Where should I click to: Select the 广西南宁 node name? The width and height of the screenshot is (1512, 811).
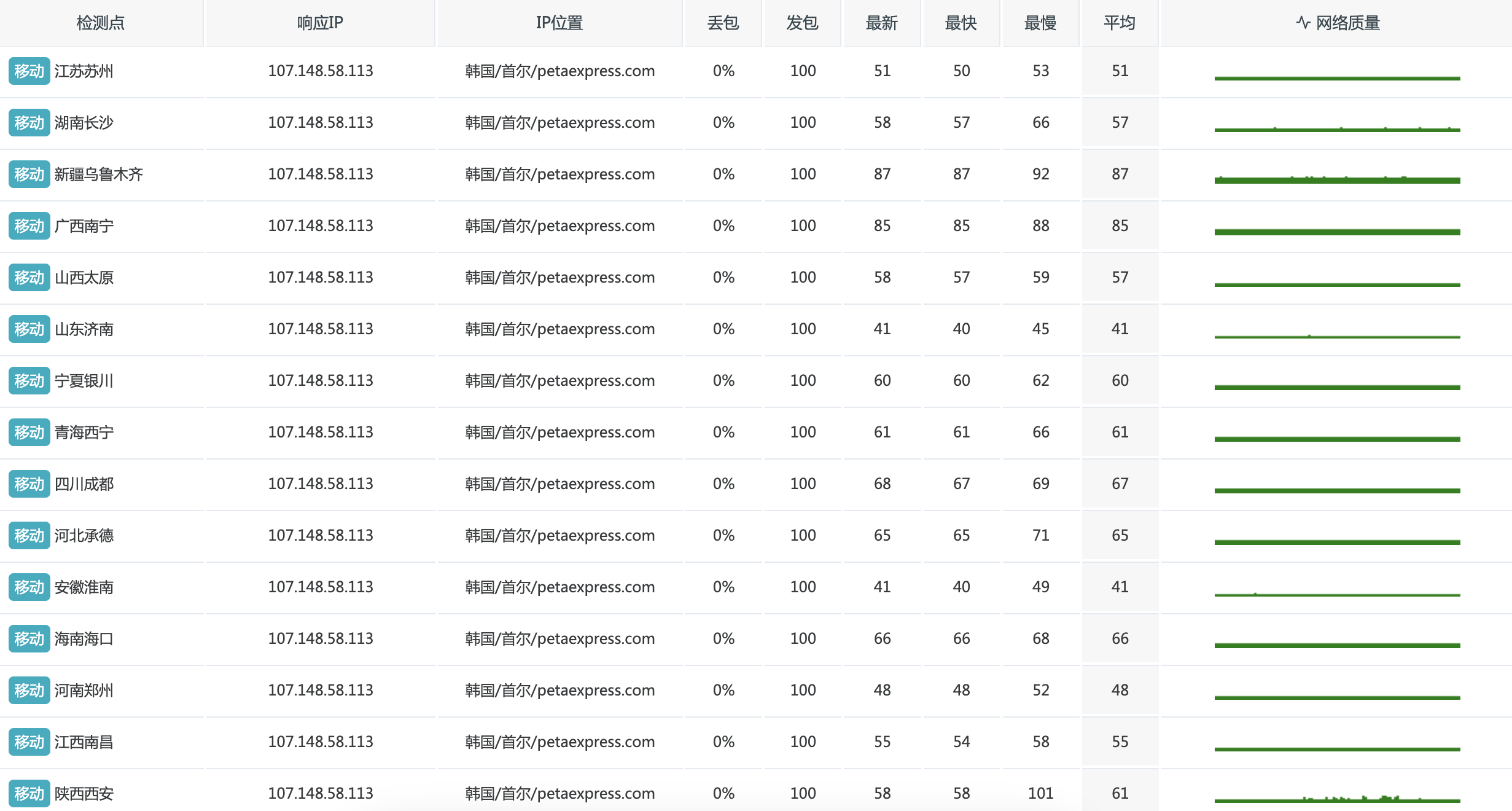(x=84, y=226)
